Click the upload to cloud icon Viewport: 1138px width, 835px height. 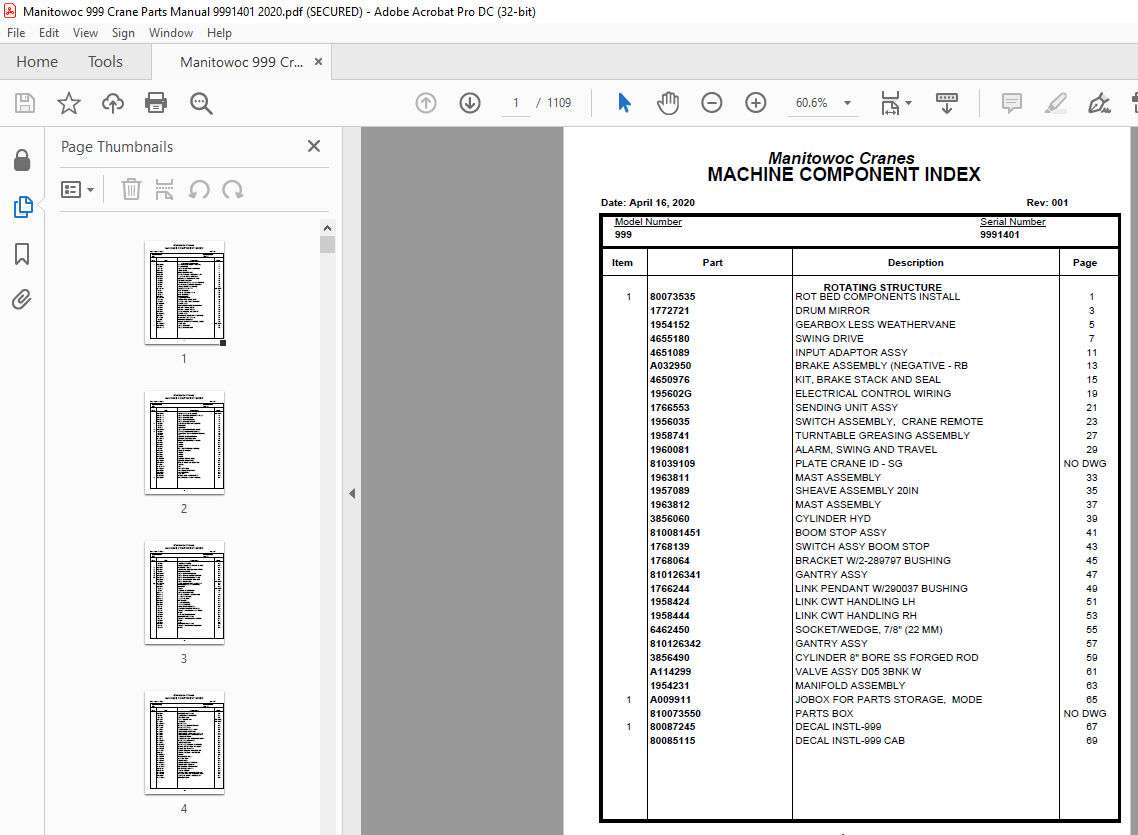point(112,103)
